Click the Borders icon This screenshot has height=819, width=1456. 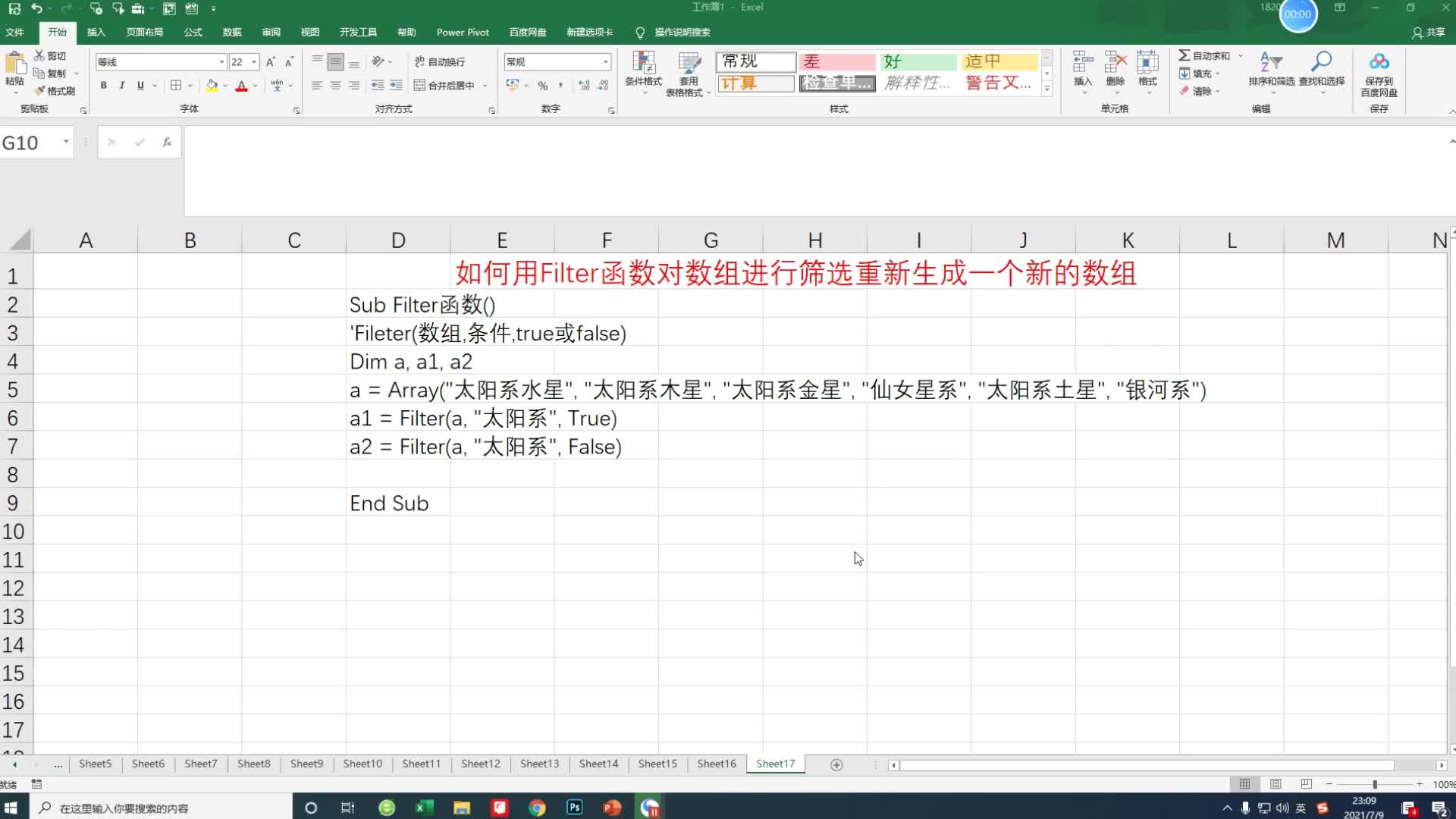click(176, 86)
